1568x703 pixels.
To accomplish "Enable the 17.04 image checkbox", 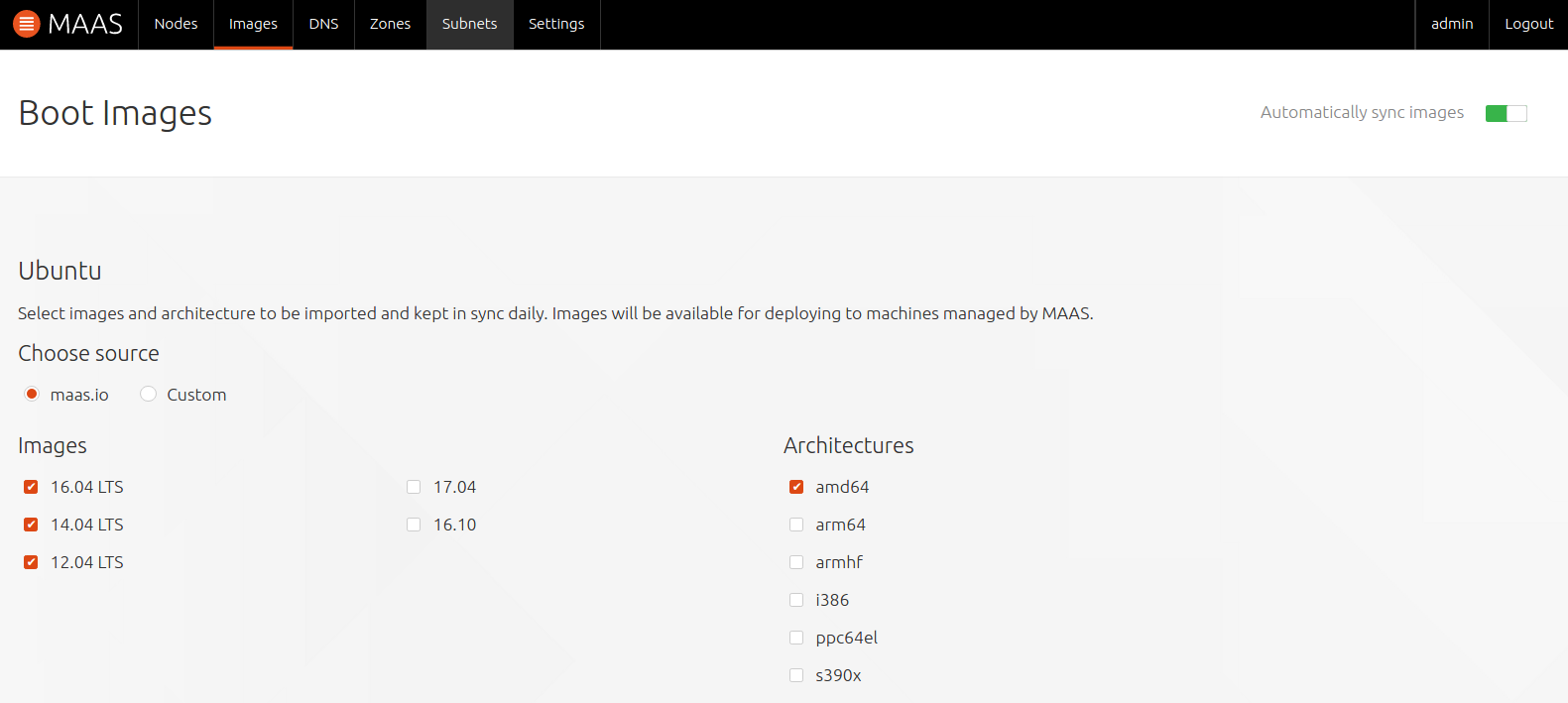I will tap(414, 487).
